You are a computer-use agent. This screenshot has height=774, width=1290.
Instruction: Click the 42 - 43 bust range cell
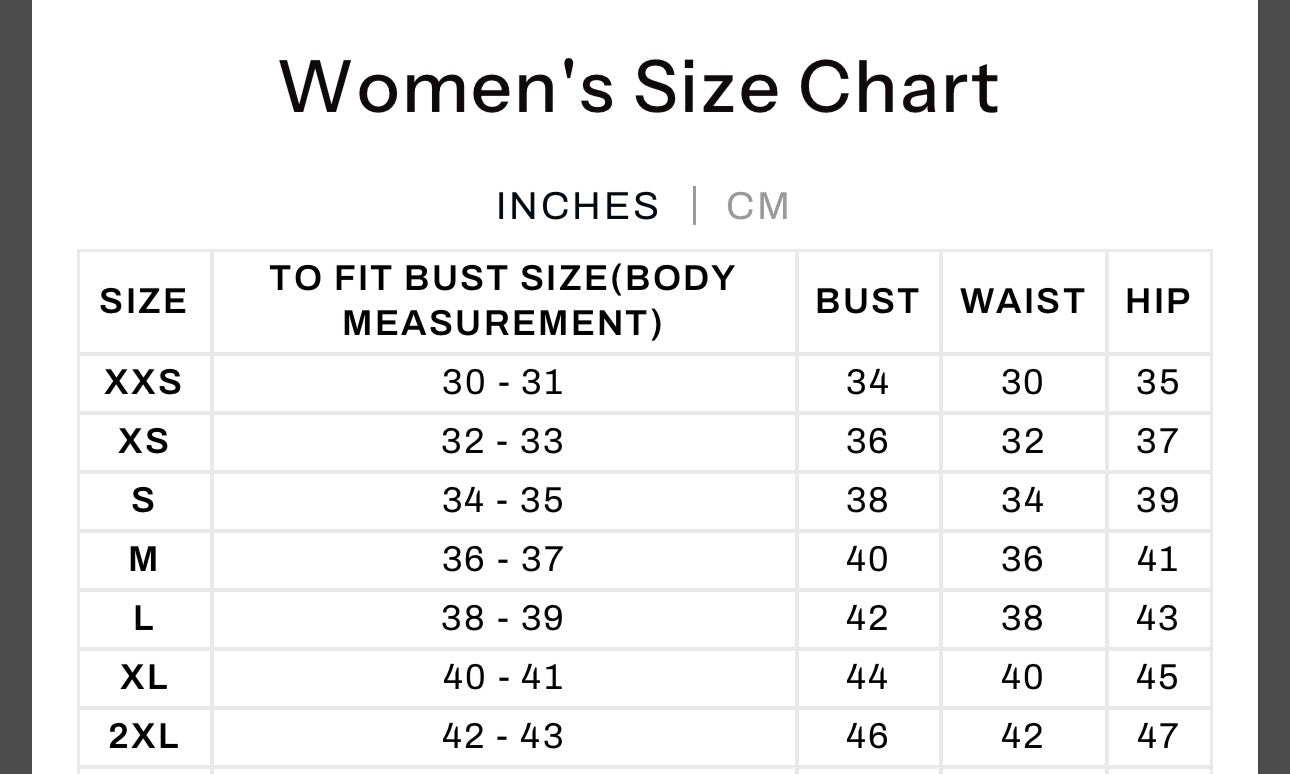(503, 736)
